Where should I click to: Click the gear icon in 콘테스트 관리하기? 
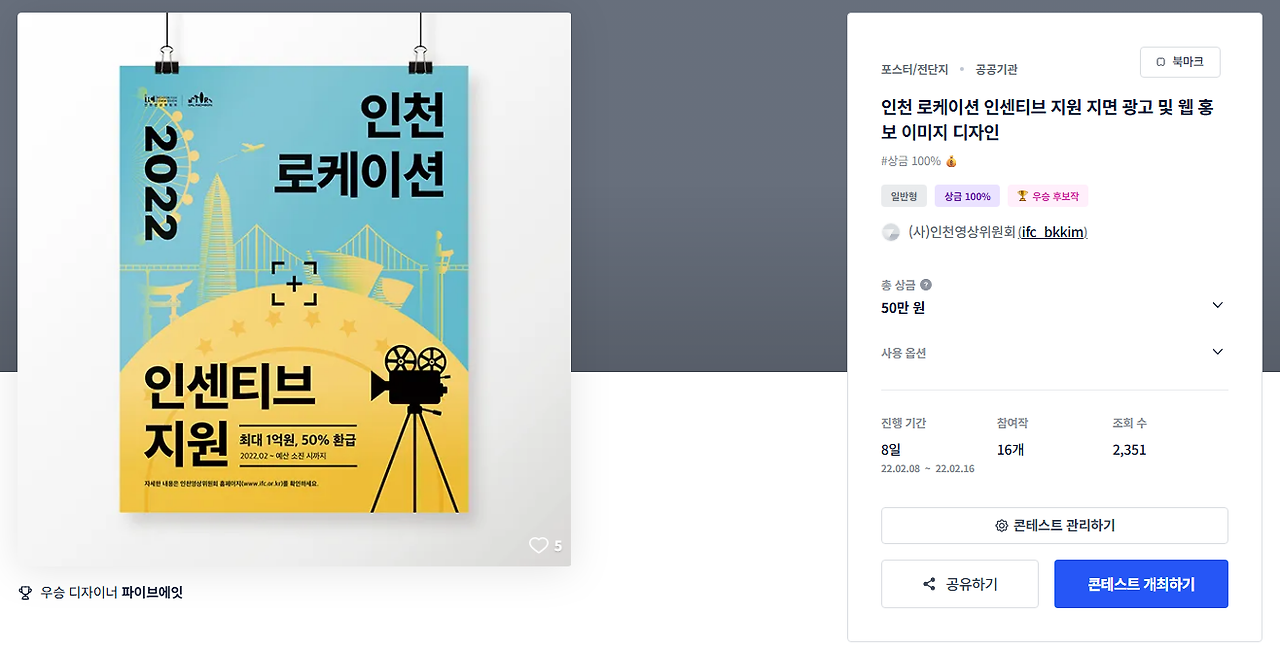click(x=1001, y=526)
